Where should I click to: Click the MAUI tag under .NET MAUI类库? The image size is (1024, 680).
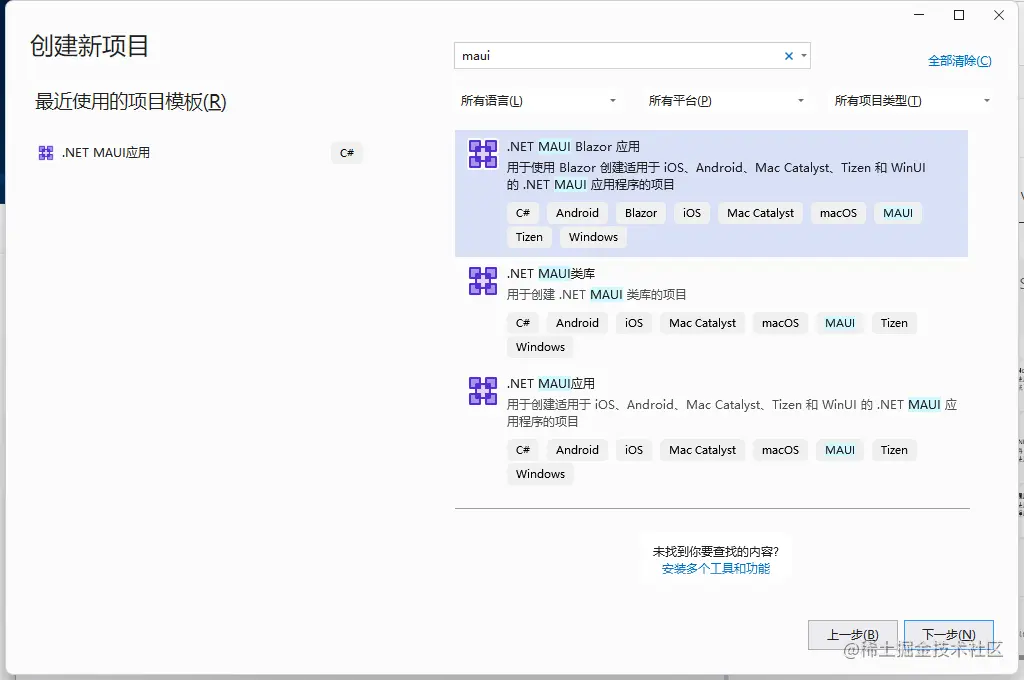pos(840,323)
